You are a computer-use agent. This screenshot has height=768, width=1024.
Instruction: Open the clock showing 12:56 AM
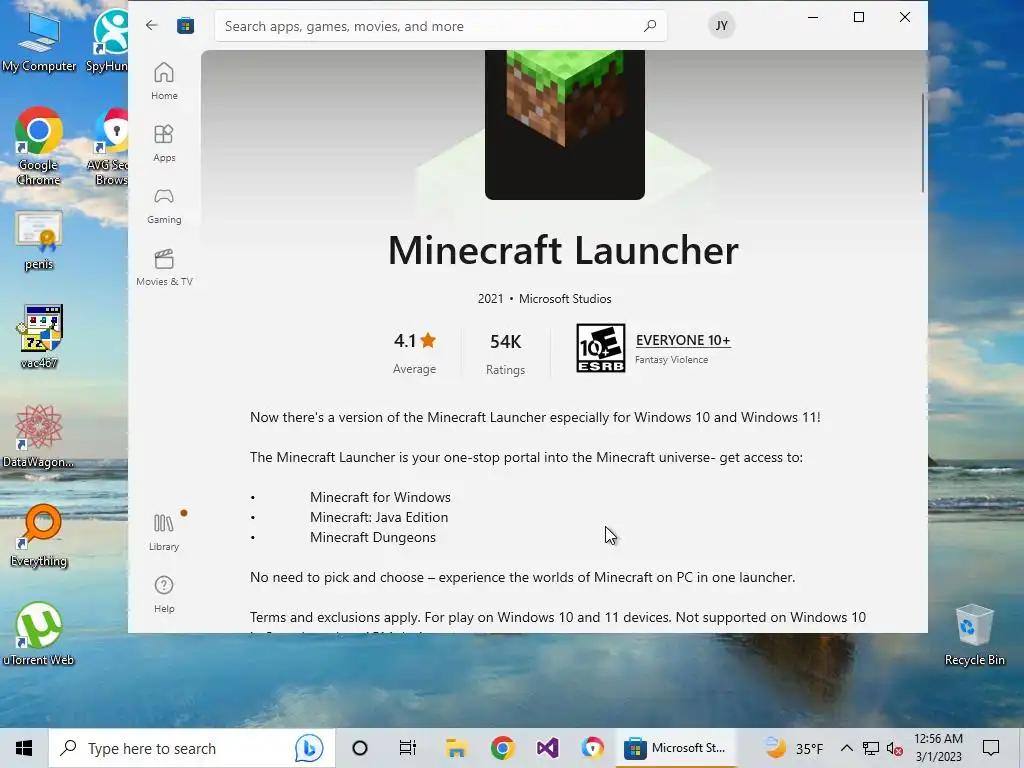[x=938, y=748]
